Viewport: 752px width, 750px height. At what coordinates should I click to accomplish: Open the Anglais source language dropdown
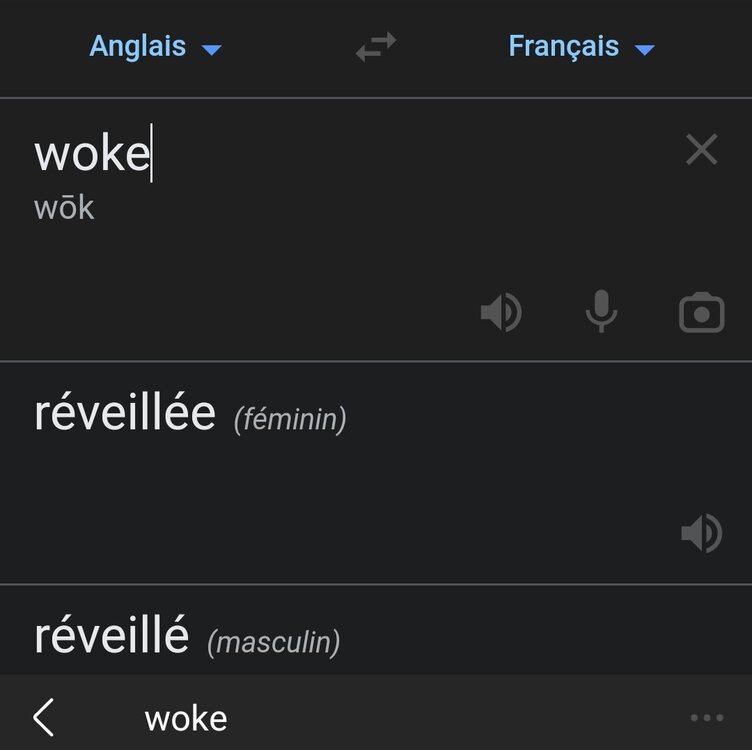pyautogui.click(x=155, y=47)
